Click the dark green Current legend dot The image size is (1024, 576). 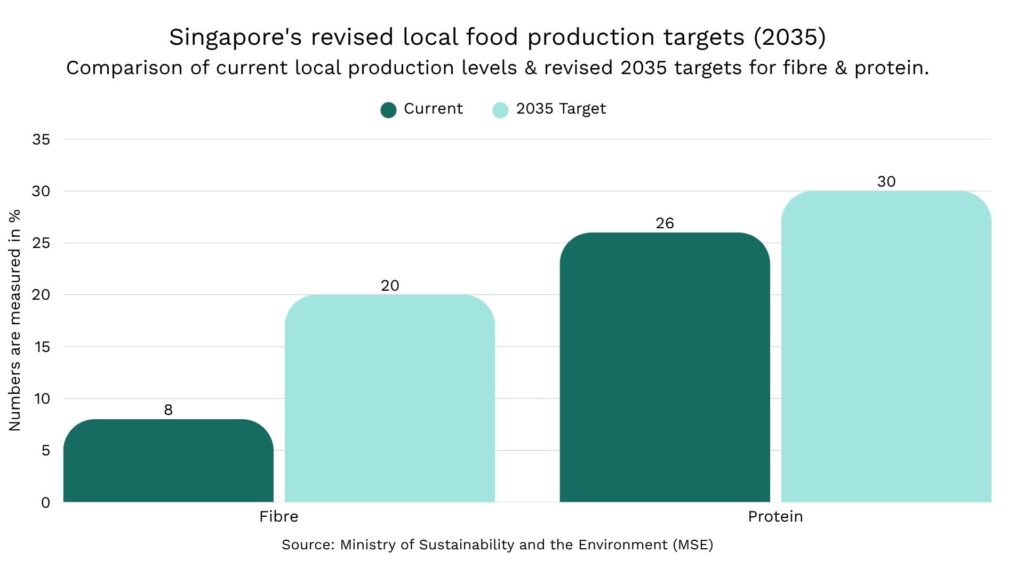click(389, 110)
